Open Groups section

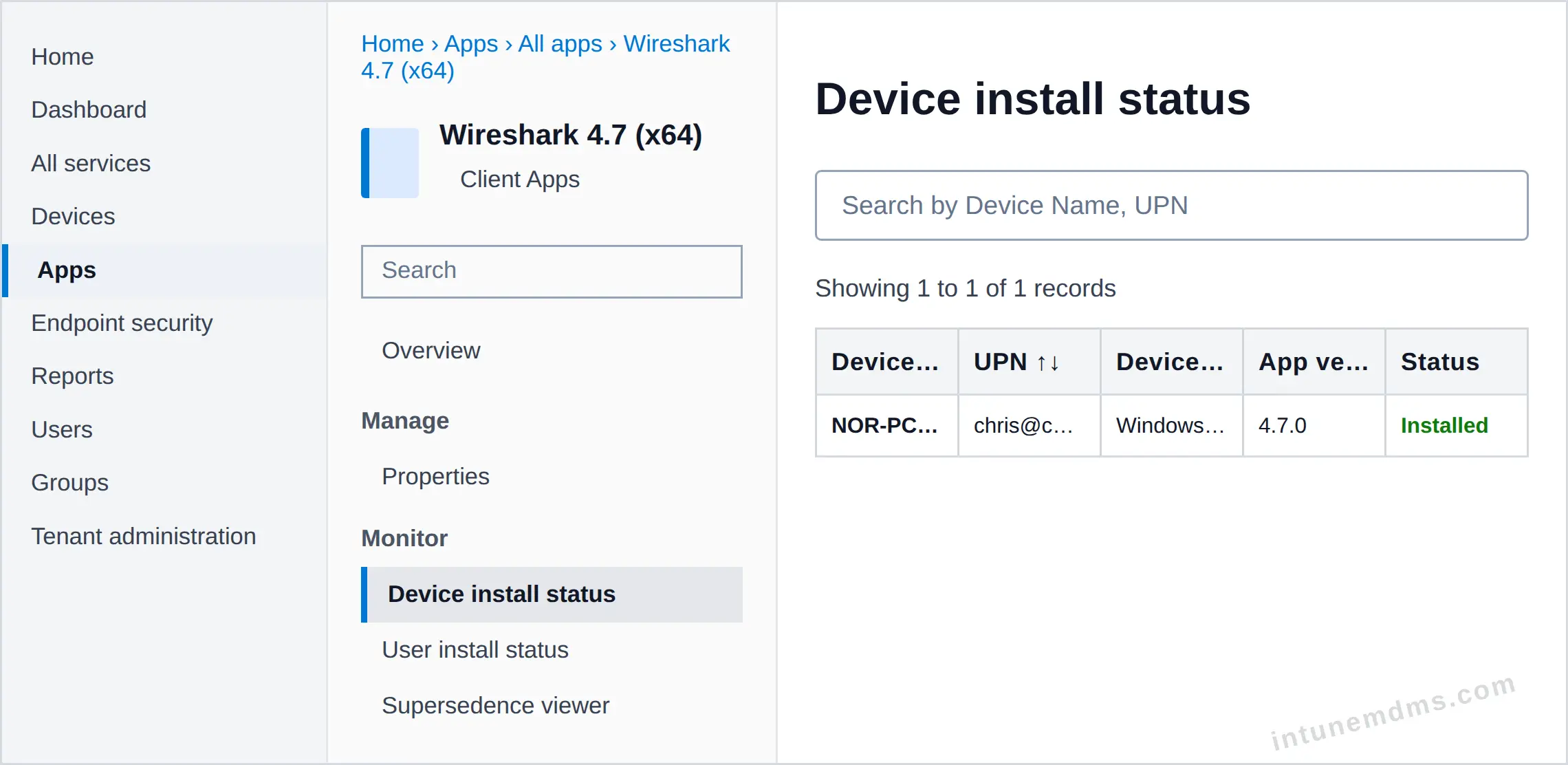click(70, 482)
